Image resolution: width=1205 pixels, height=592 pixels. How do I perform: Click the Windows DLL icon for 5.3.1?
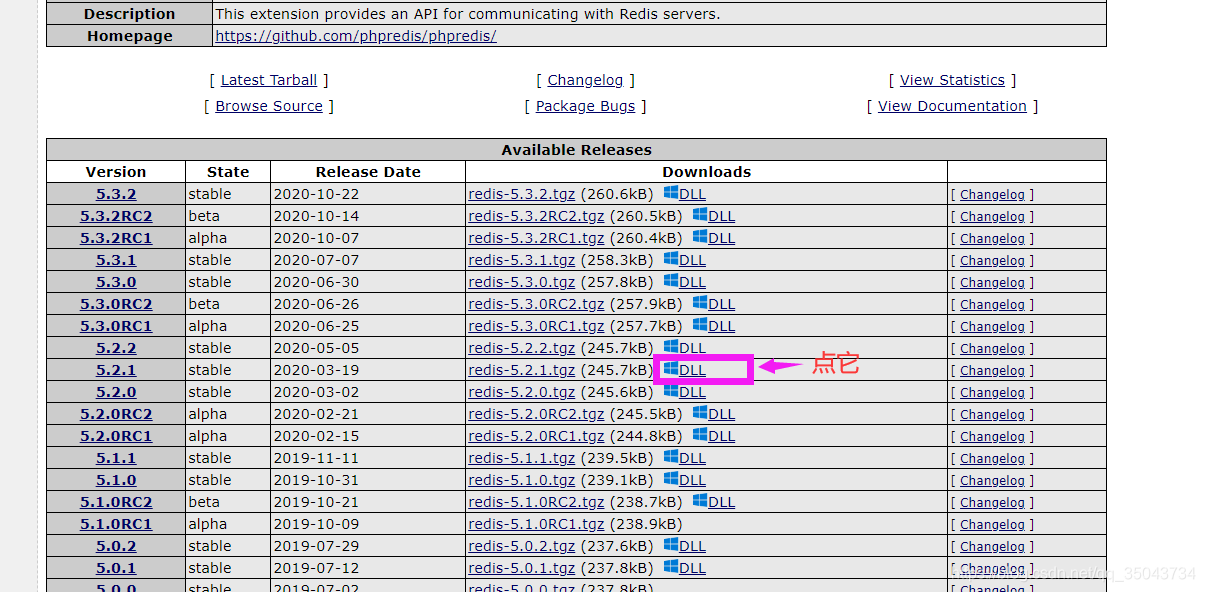point(671,259)
